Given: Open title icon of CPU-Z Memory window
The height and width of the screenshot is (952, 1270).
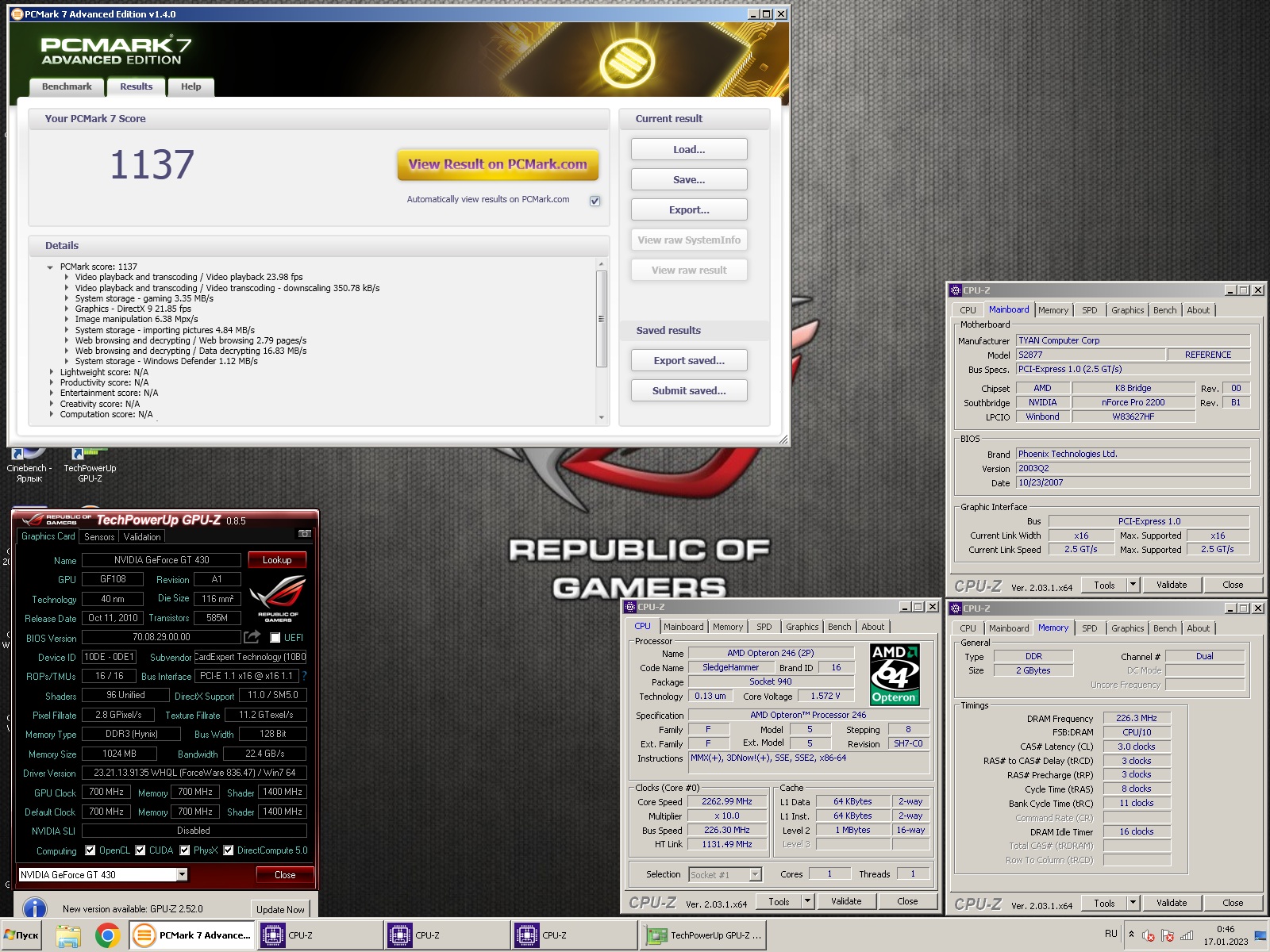Looking at the screenshot, I should click(x=956, y=608).
